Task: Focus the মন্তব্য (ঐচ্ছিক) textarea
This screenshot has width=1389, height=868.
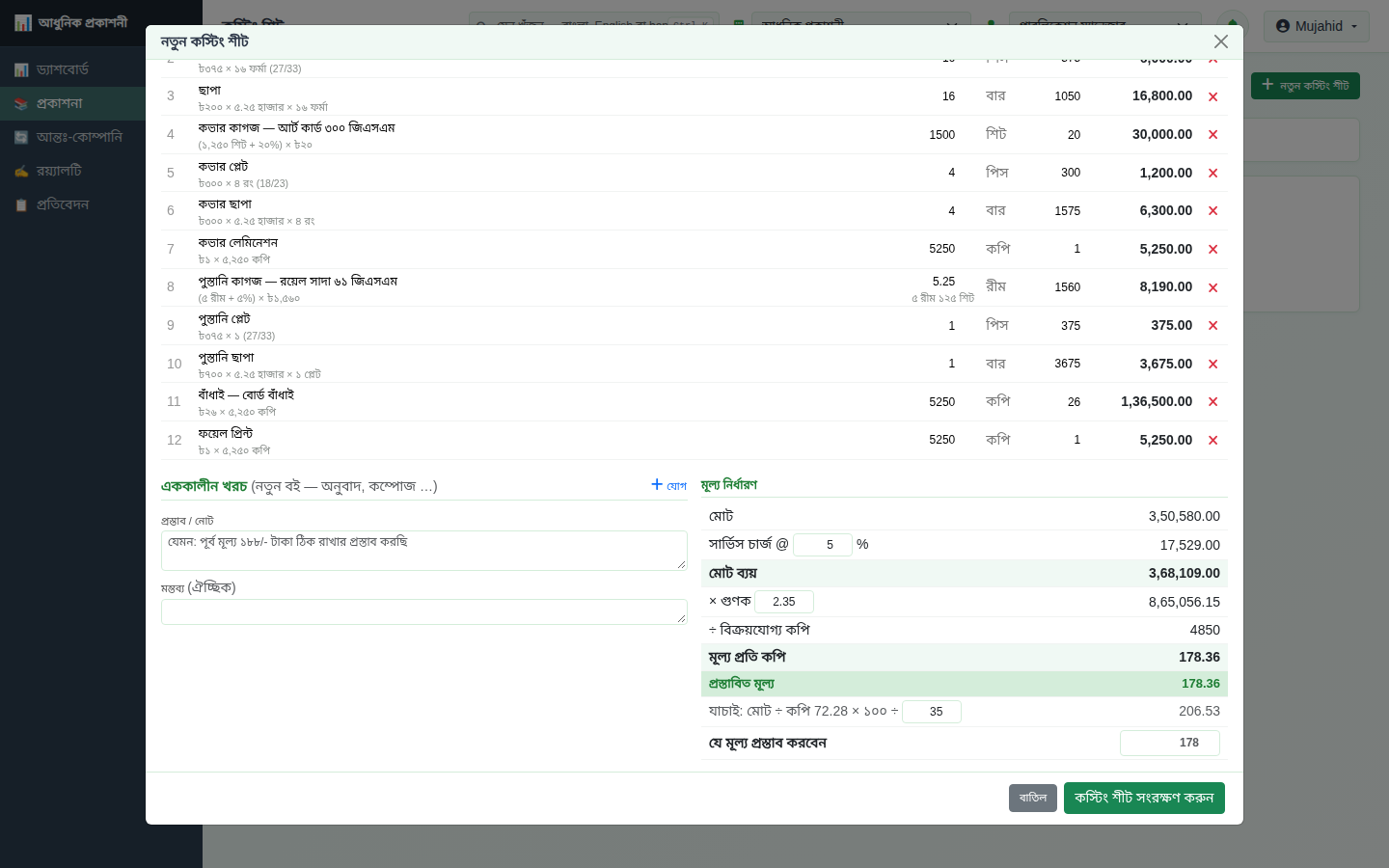Action: coord(424,611)
